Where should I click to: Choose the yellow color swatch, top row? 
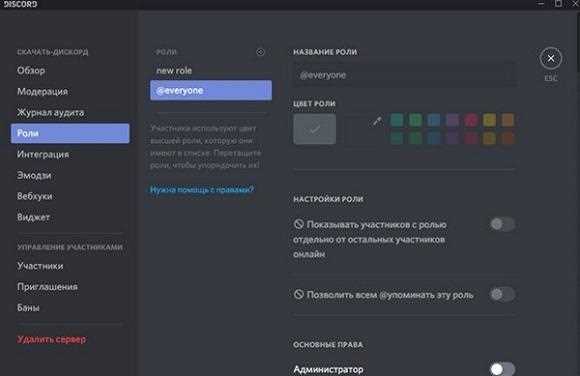(489, 120)
